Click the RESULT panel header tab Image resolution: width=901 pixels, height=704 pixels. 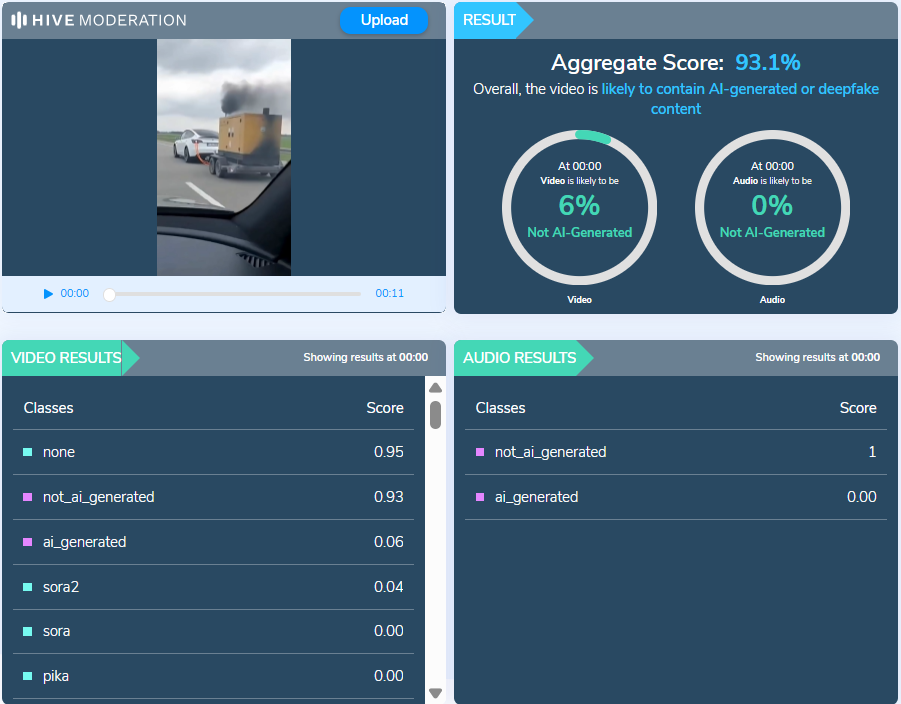(489, 20)
